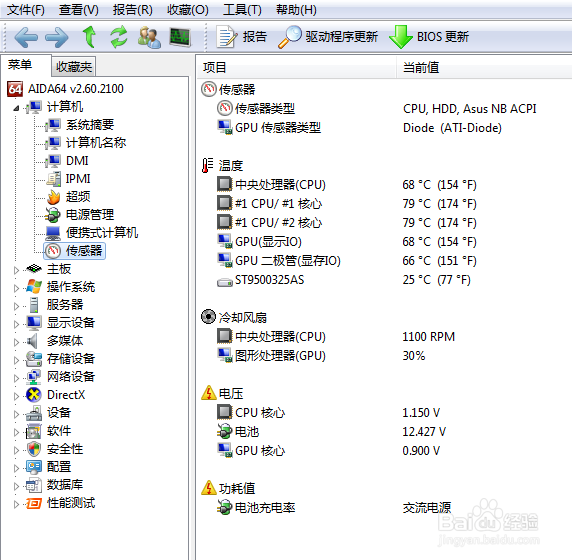Click the 主板 motherboard icon

pyautogui.click(x=34, y=269)
